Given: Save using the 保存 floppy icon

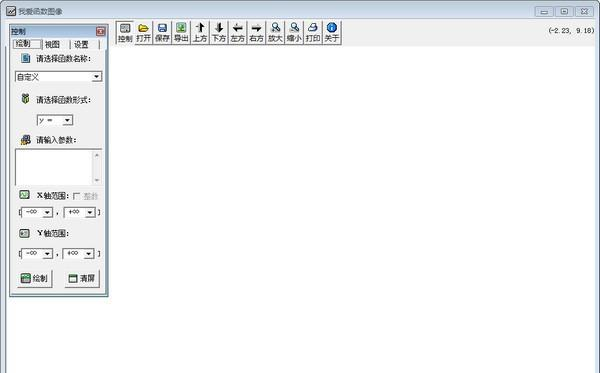Looking at the screenshot, I should [162, 32].
